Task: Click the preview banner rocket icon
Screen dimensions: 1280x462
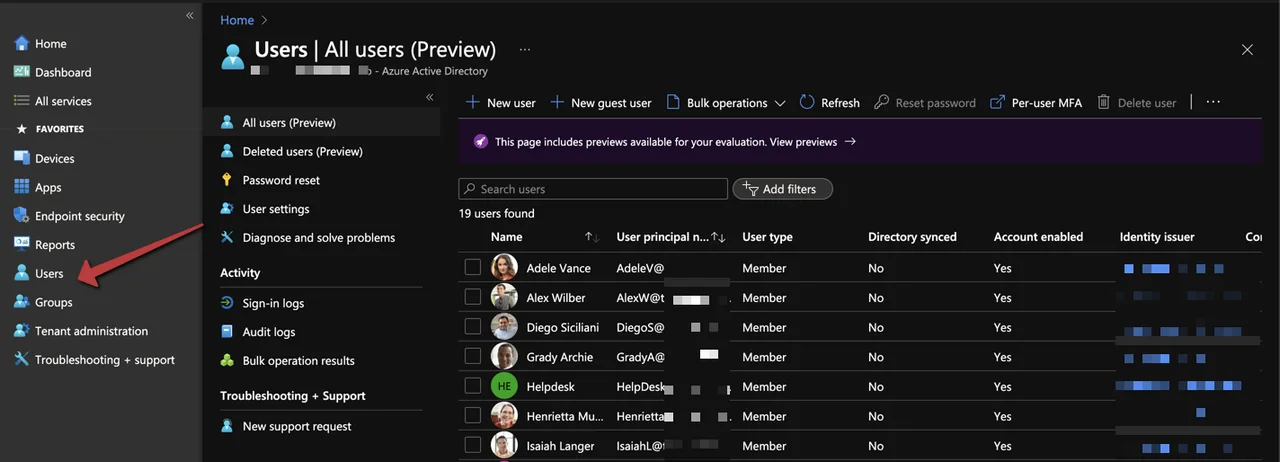Action: (x=481, y=142)
